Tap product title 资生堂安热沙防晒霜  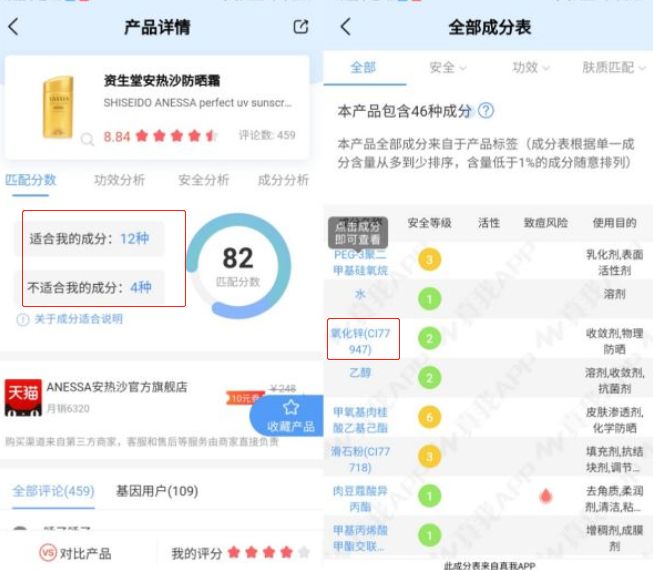click(x=162, y=80)
